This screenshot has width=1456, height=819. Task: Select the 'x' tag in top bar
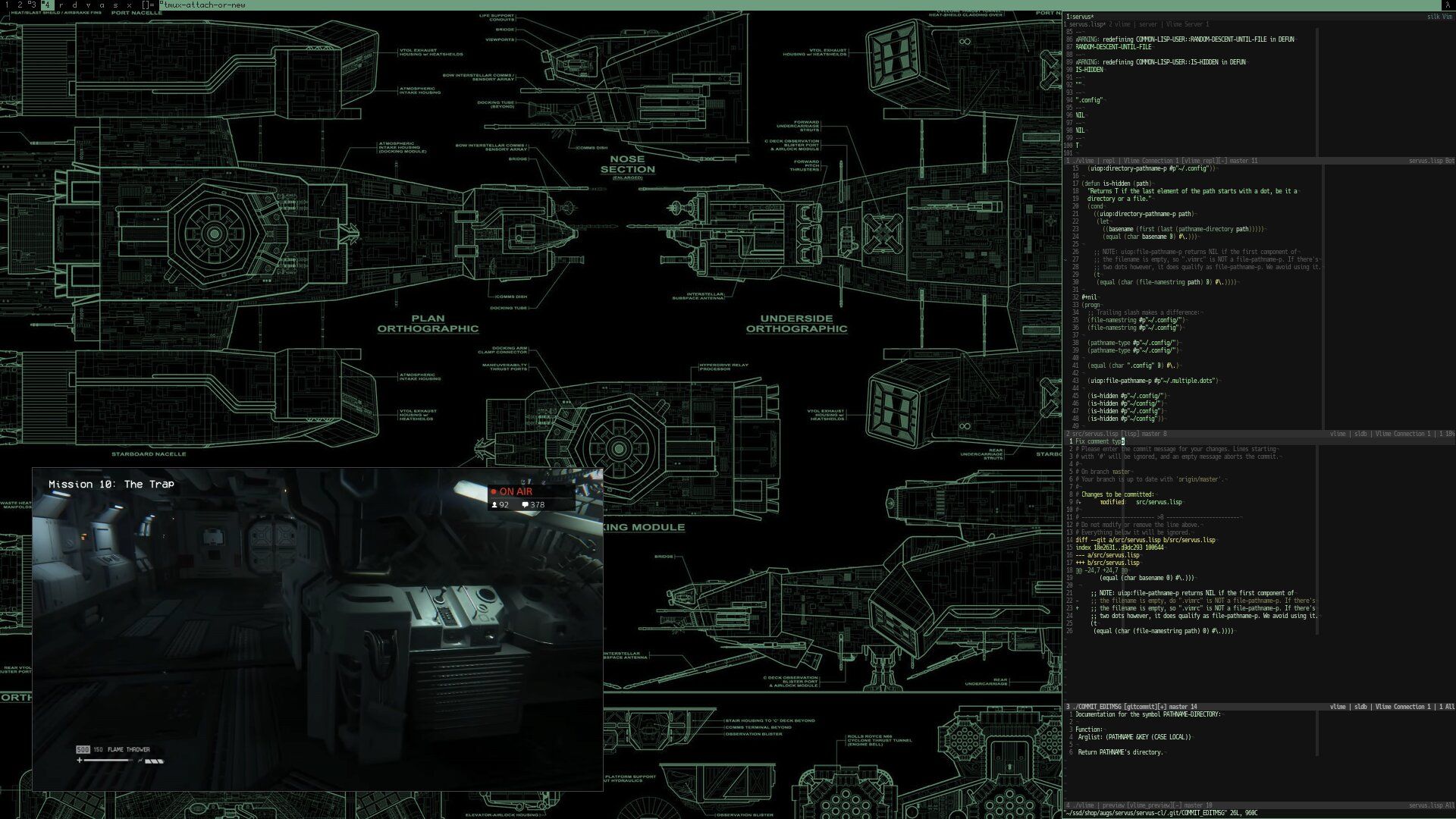129,5
